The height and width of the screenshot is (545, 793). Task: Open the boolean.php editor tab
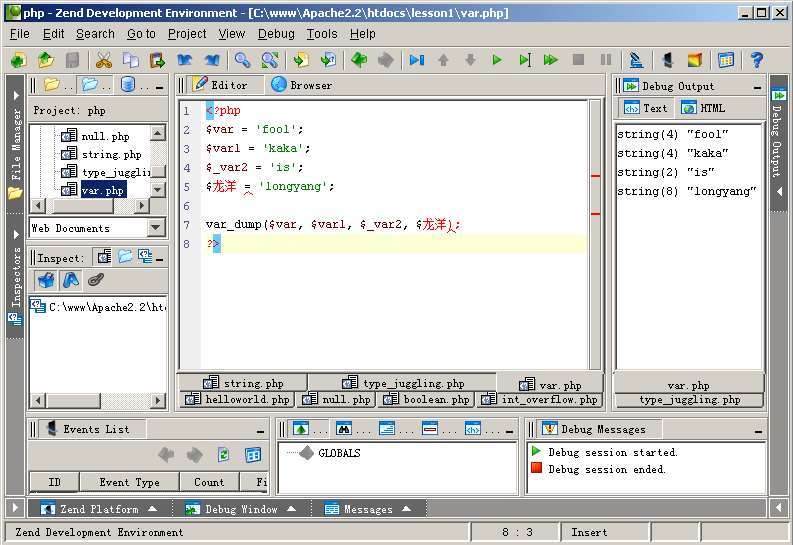[427, 399]
